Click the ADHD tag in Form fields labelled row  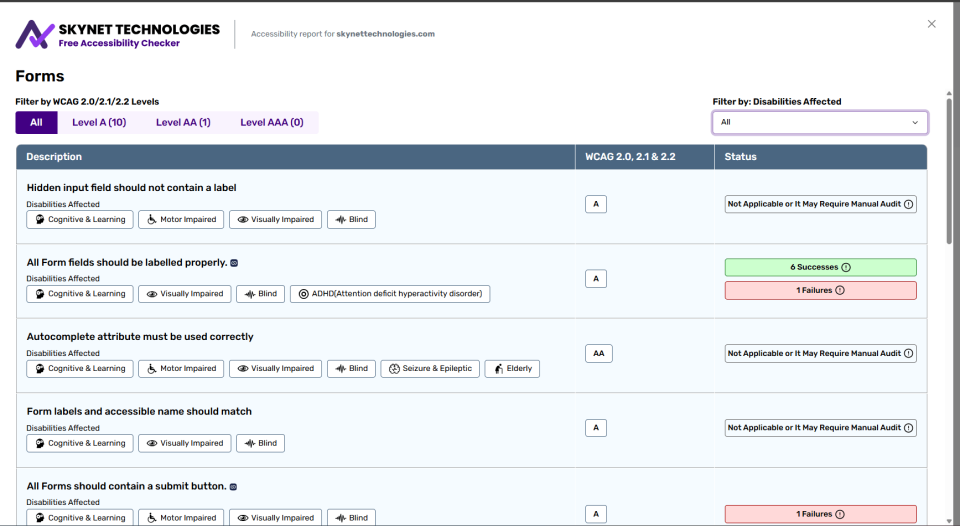(390, 294)
